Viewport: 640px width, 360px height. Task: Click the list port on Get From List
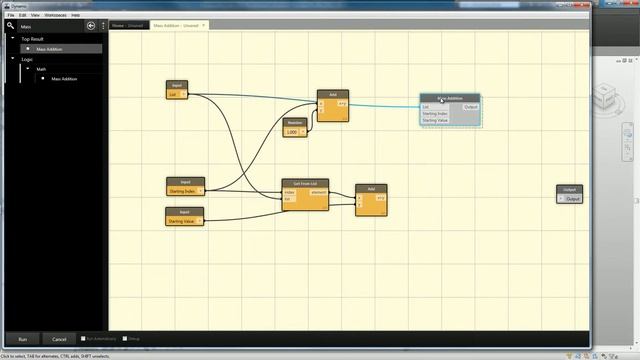click(288, 199)
